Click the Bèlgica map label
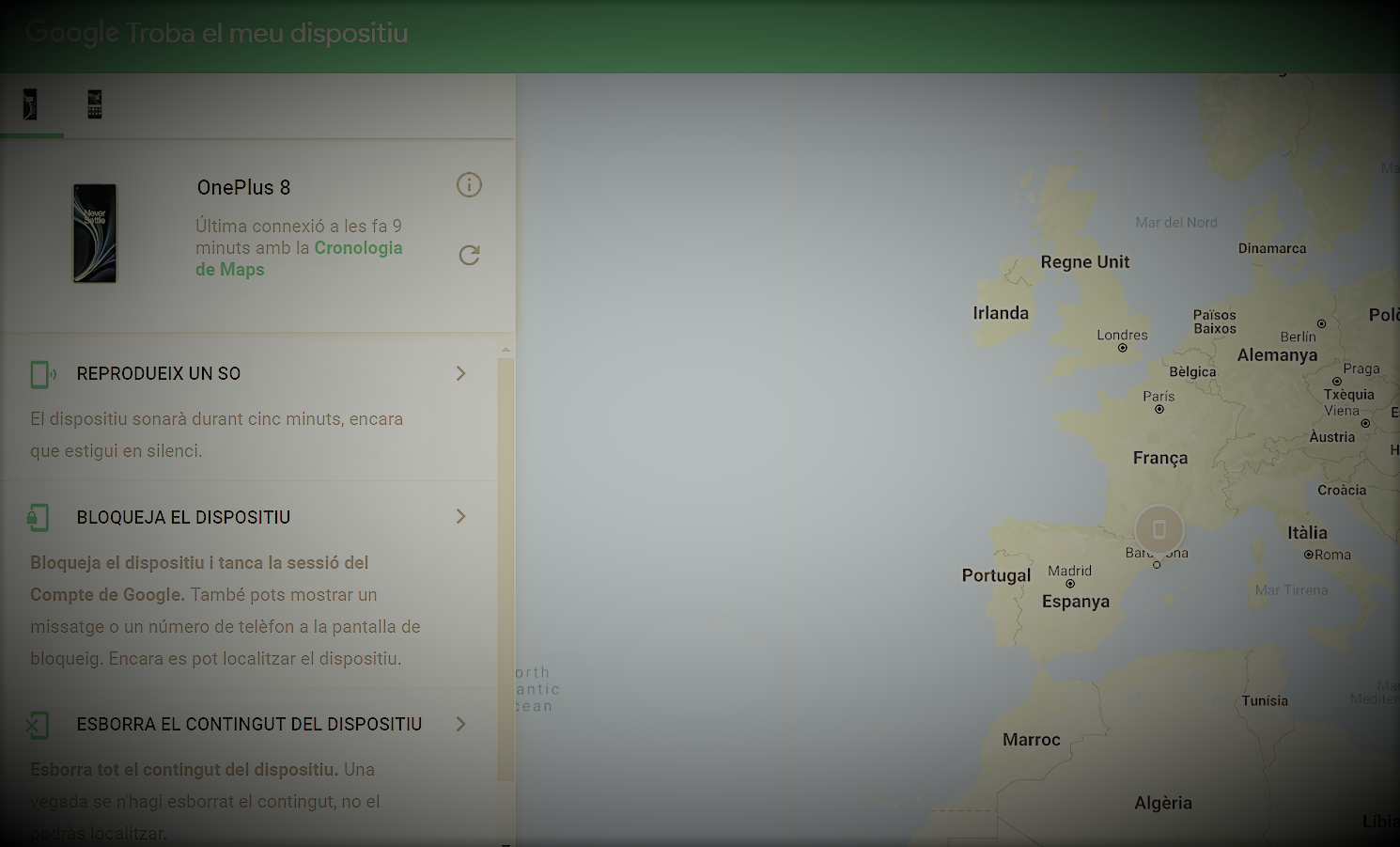Viewport: 1400px width, 847px height. click(x=1192, y=371)
